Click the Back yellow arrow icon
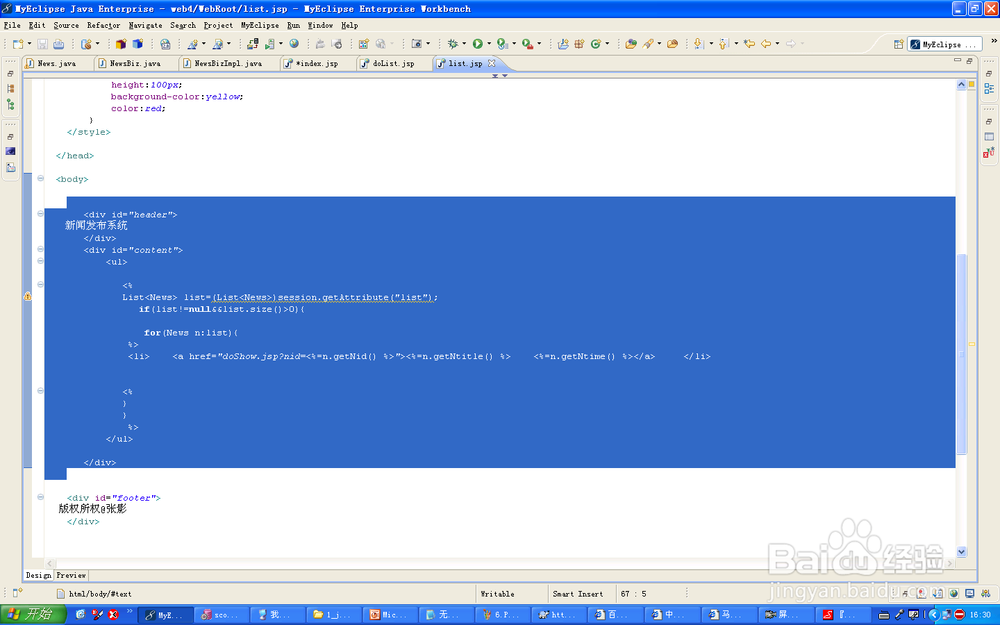Viewport: 1000px width, 625px height. coord(766,43)
